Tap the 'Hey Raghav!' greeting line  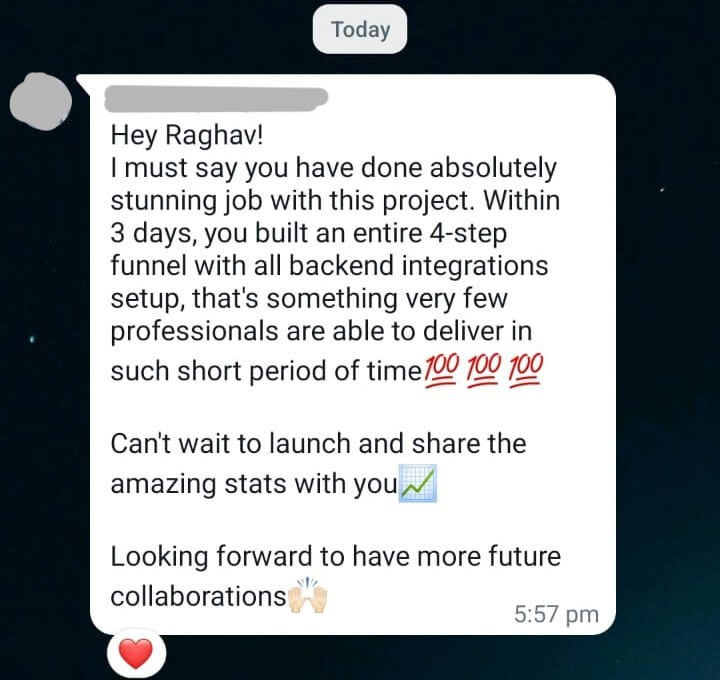[187, 135]
